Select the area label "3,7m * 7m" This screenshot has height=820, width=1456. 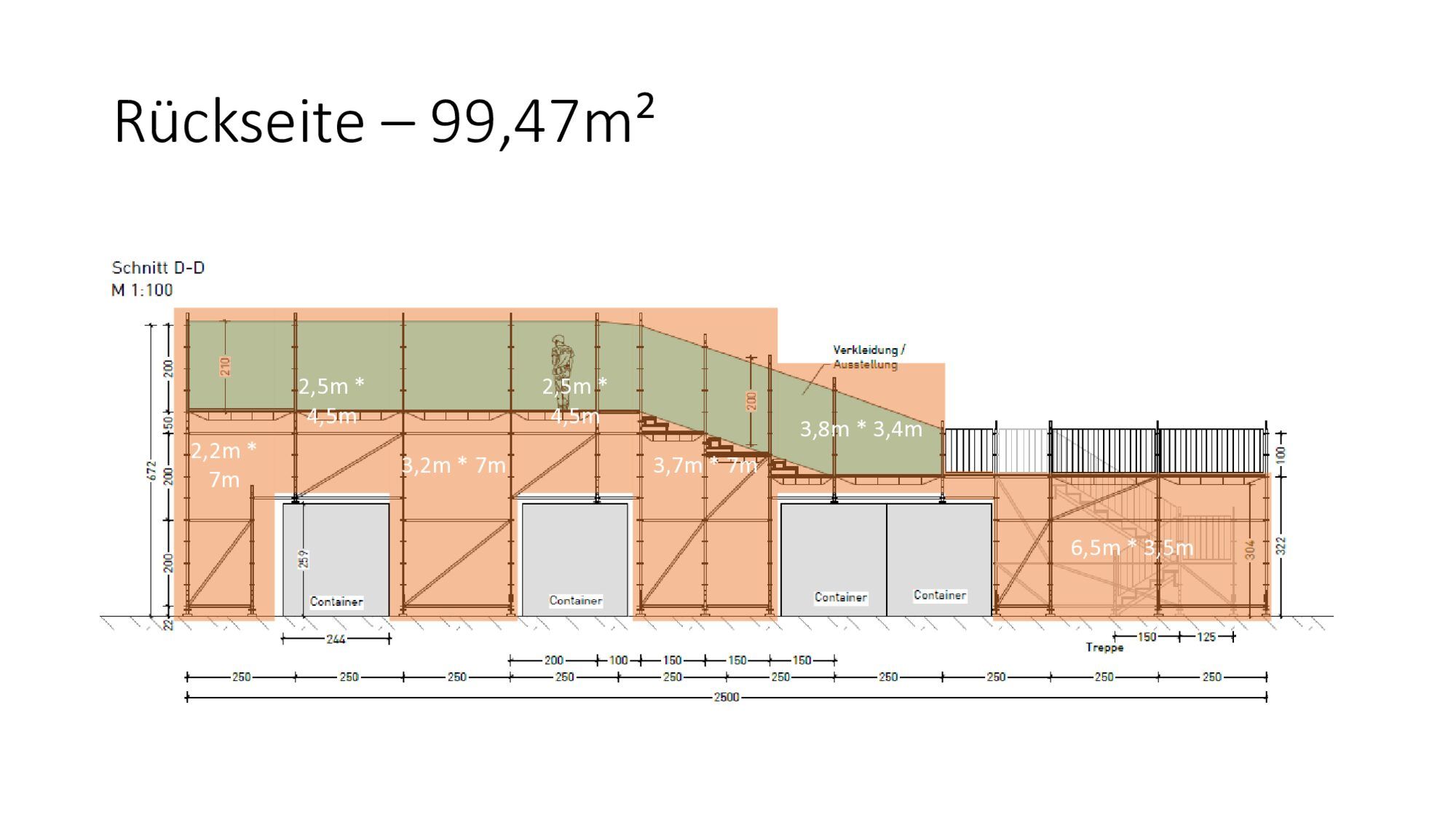coord(705,465)
